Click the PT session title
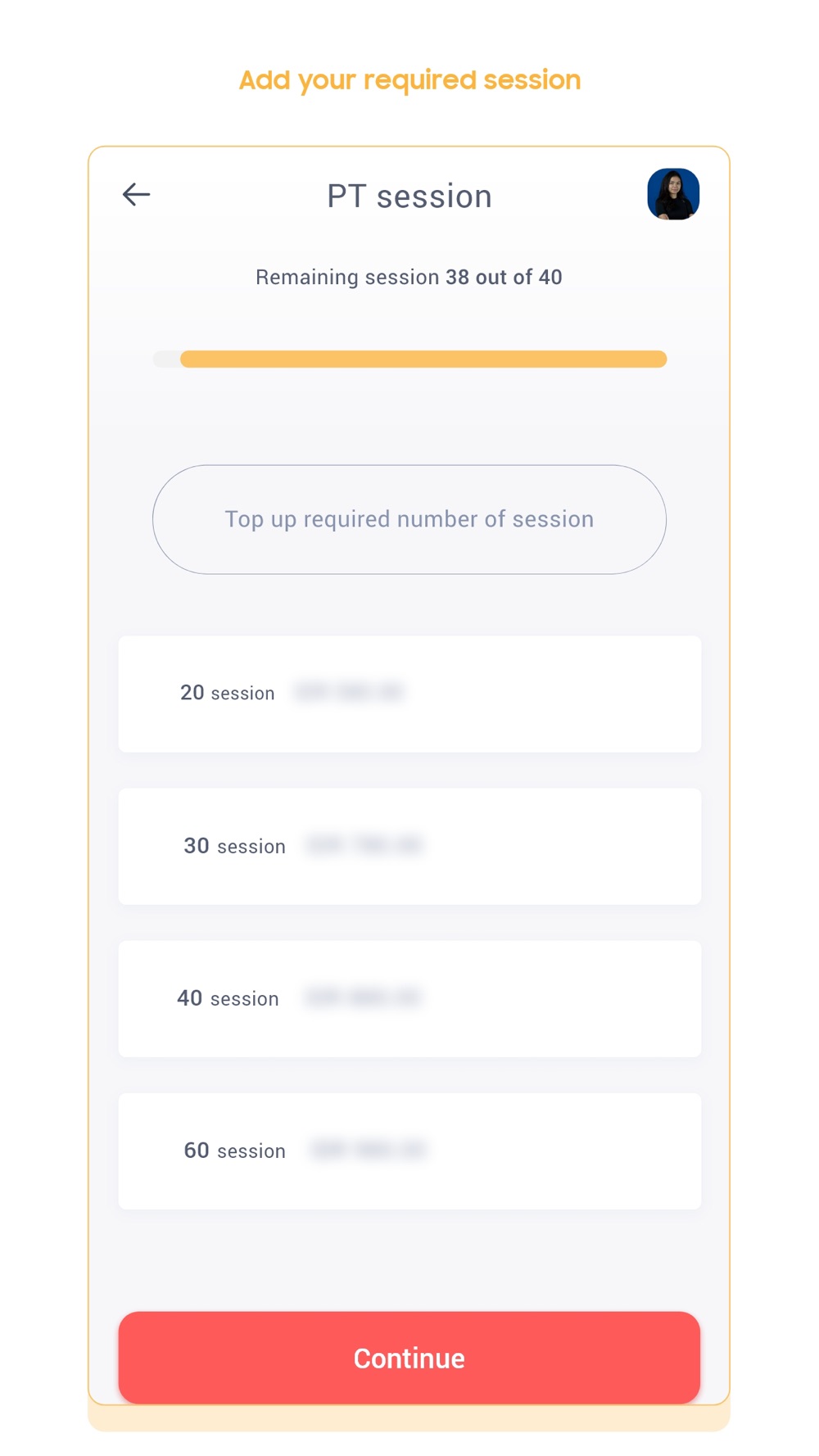Image resolution: width=819 pixels, height=1456 pixels. [x=409, y=197]
